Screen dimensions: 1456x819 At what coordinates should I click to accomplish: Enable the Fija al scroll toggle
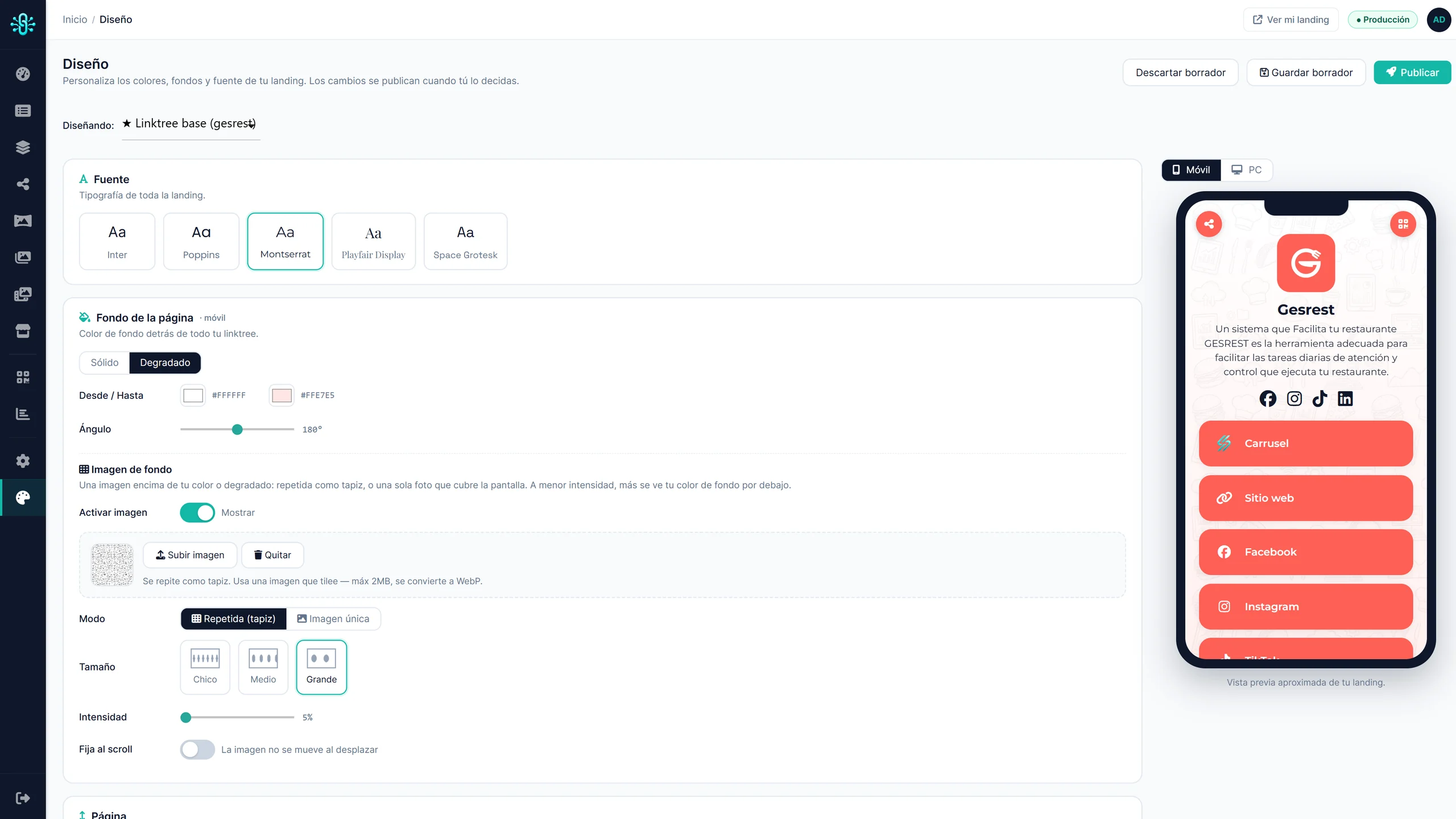coord(197,750)
